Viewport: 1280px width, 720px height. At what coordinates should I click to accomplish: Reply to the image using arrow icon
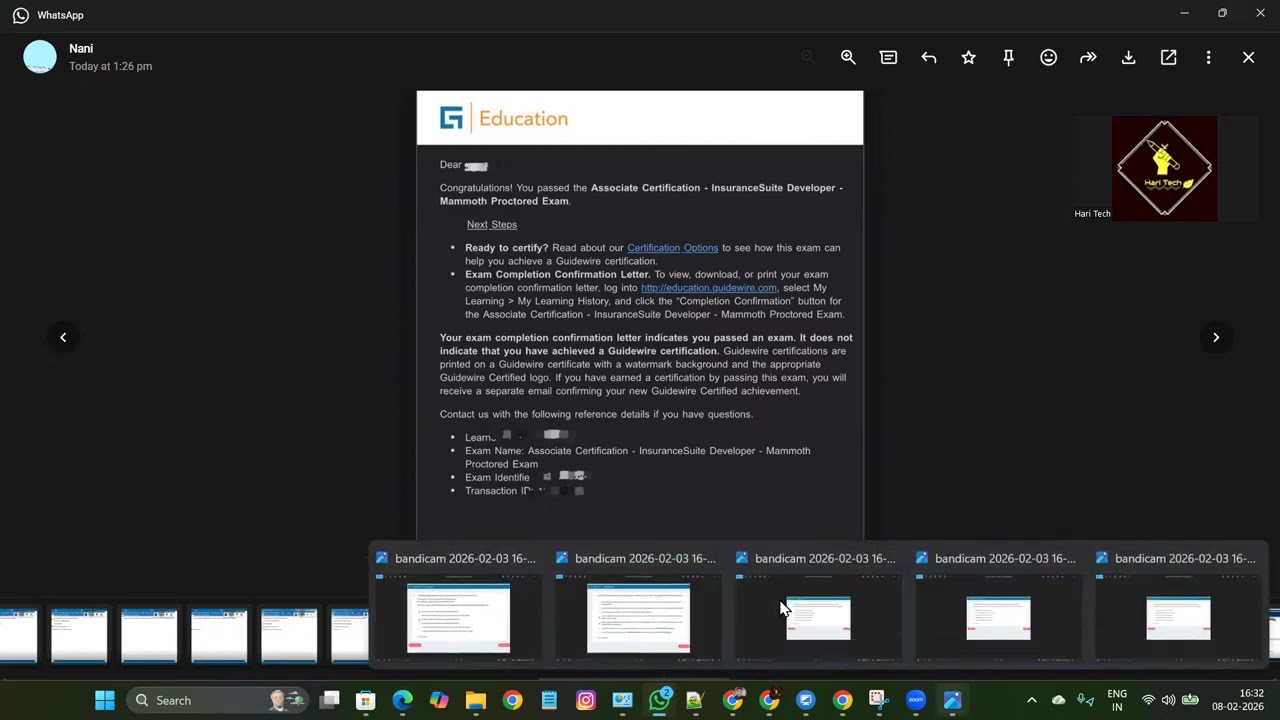[x=928, y=58]
